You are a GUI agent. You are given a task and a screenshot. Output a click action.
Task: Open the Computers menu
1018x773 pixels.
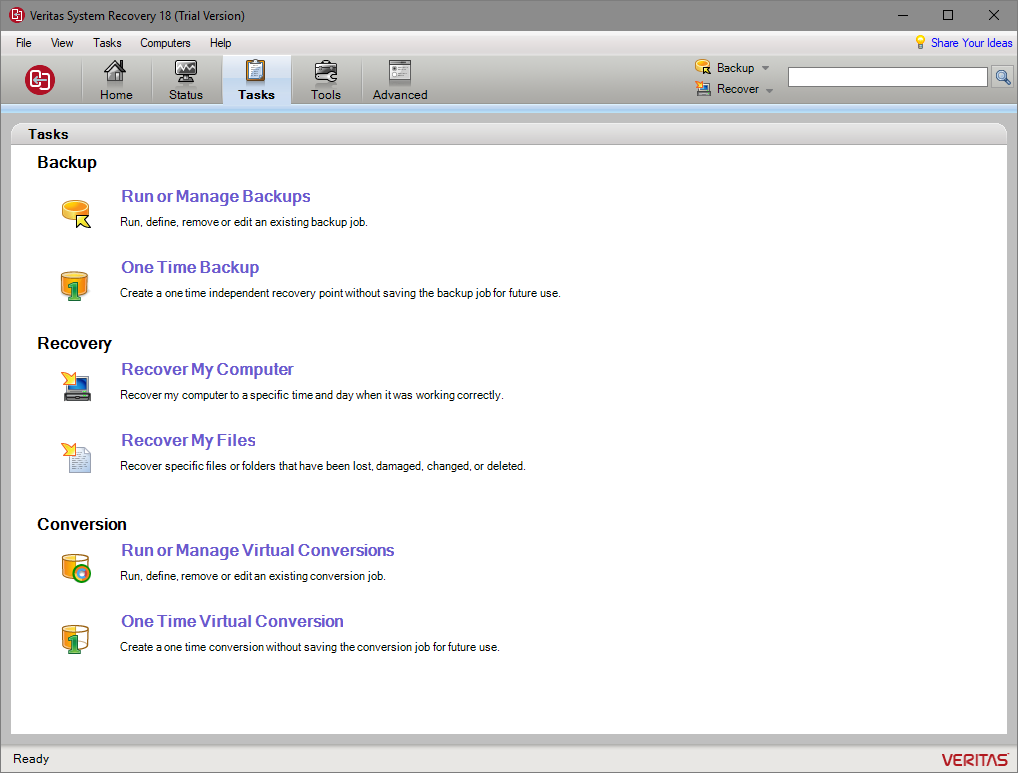[165, 43]
